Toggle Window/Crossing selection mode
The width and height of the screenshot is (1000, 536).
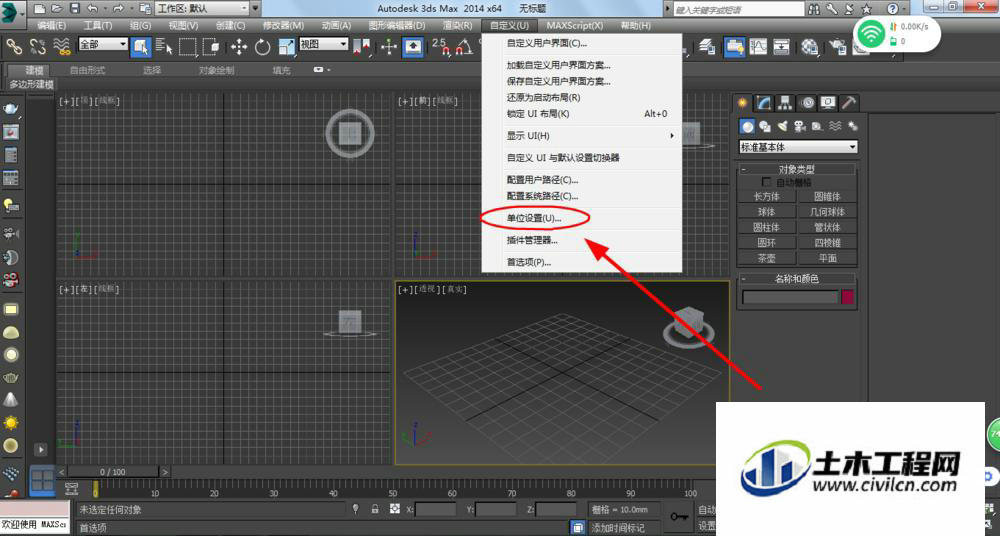click(x=211, y=47)
